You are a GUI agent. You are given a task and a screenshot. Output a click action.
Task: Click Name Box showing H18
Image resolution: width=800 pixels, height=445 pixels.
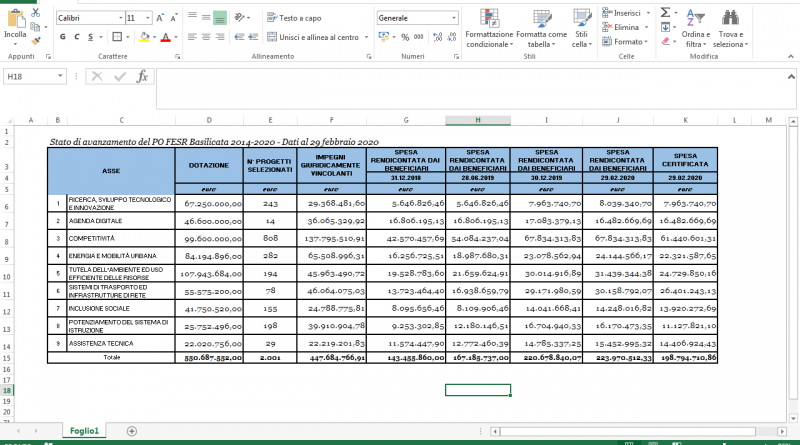[x=34, y=77]
